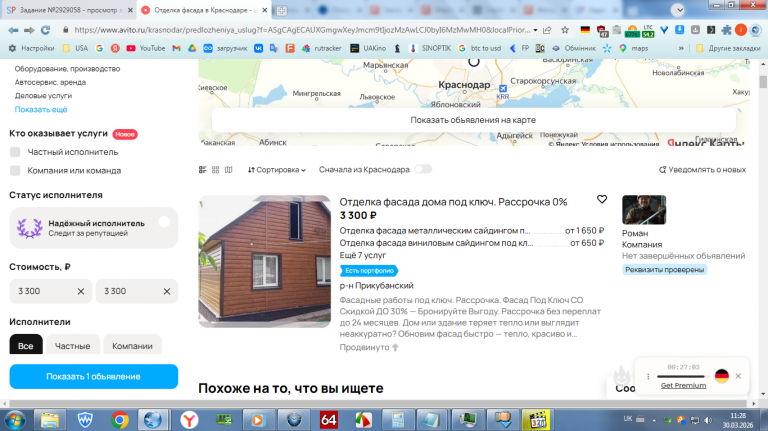The height and width of the screenshot is (431, 768).
Task: Reload the page with the refresh icon
Action: 46,30
